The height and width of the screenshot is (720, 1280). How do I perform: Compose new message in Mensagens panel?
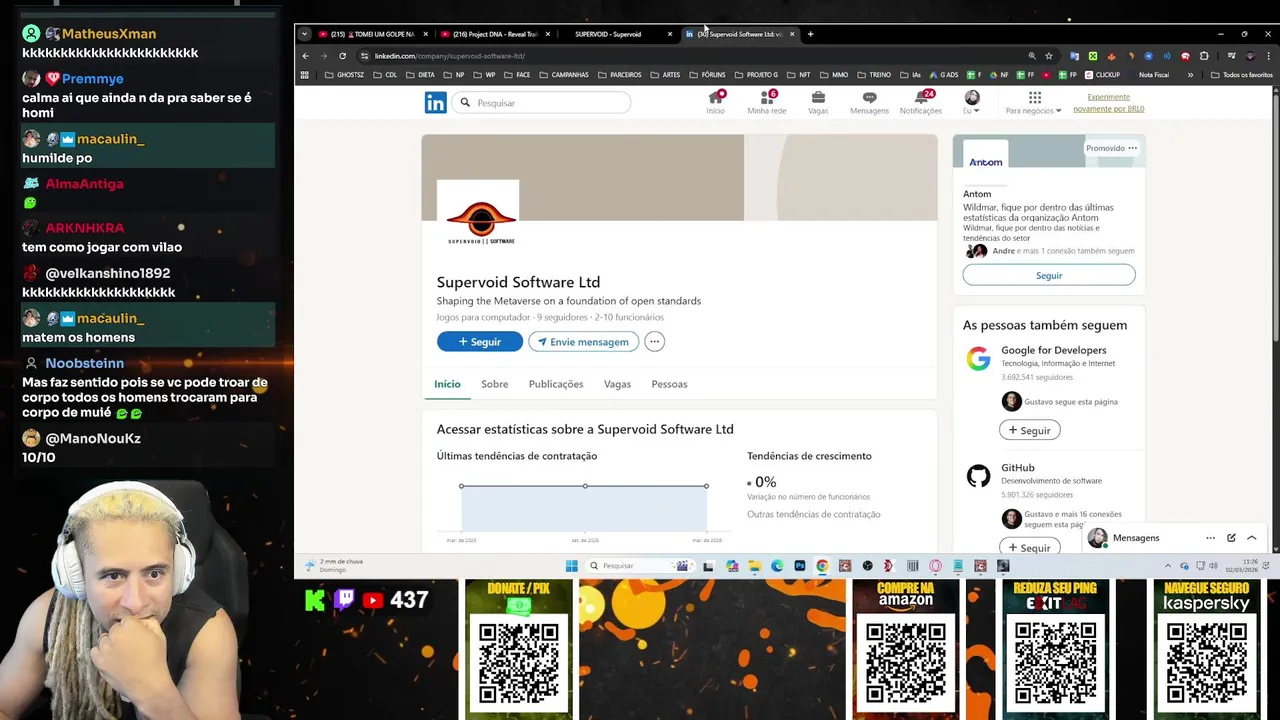(1231, 538)
